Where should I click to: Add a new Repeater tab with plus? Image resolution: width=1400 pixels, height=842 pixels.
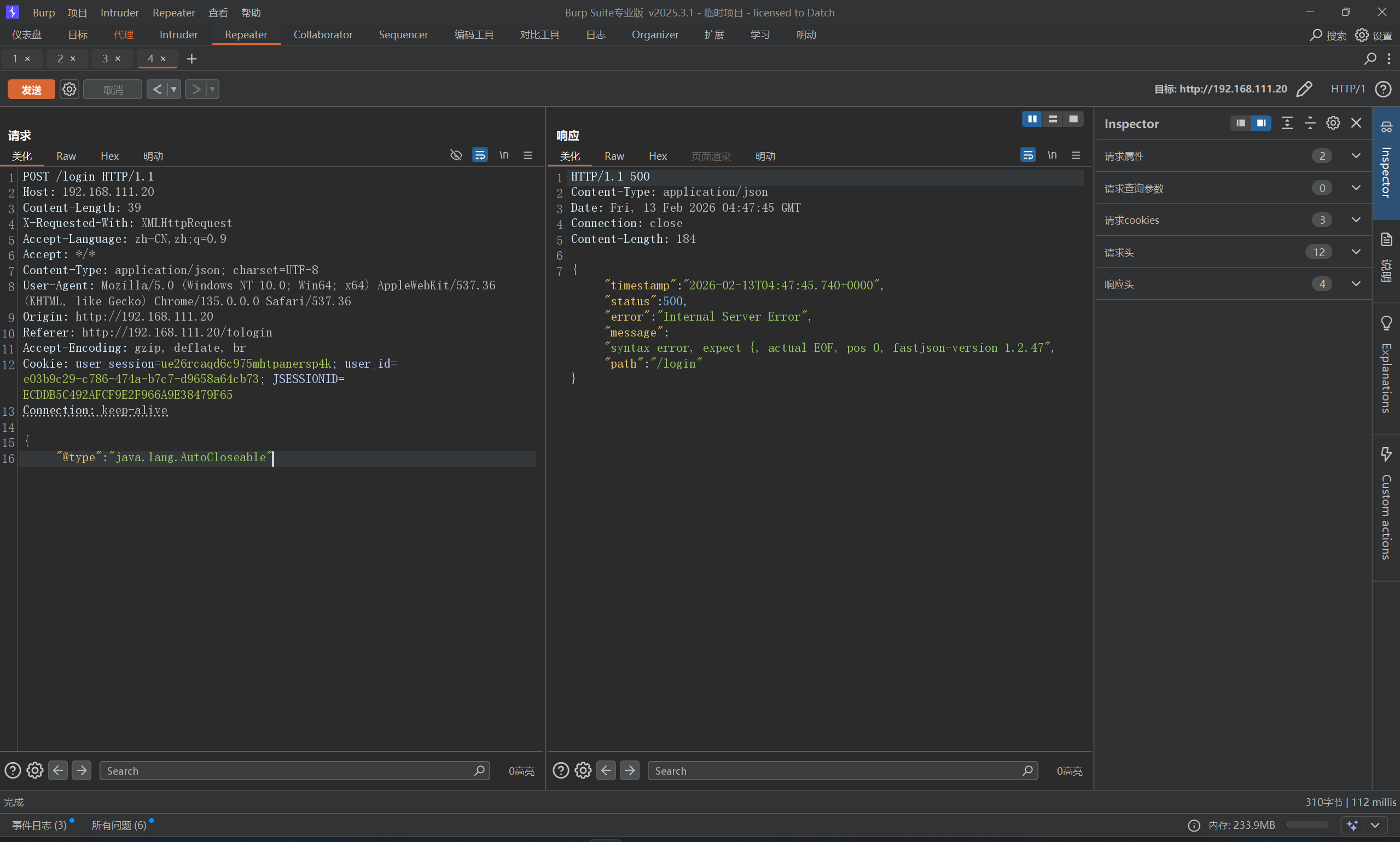click(x=191, y=59)
